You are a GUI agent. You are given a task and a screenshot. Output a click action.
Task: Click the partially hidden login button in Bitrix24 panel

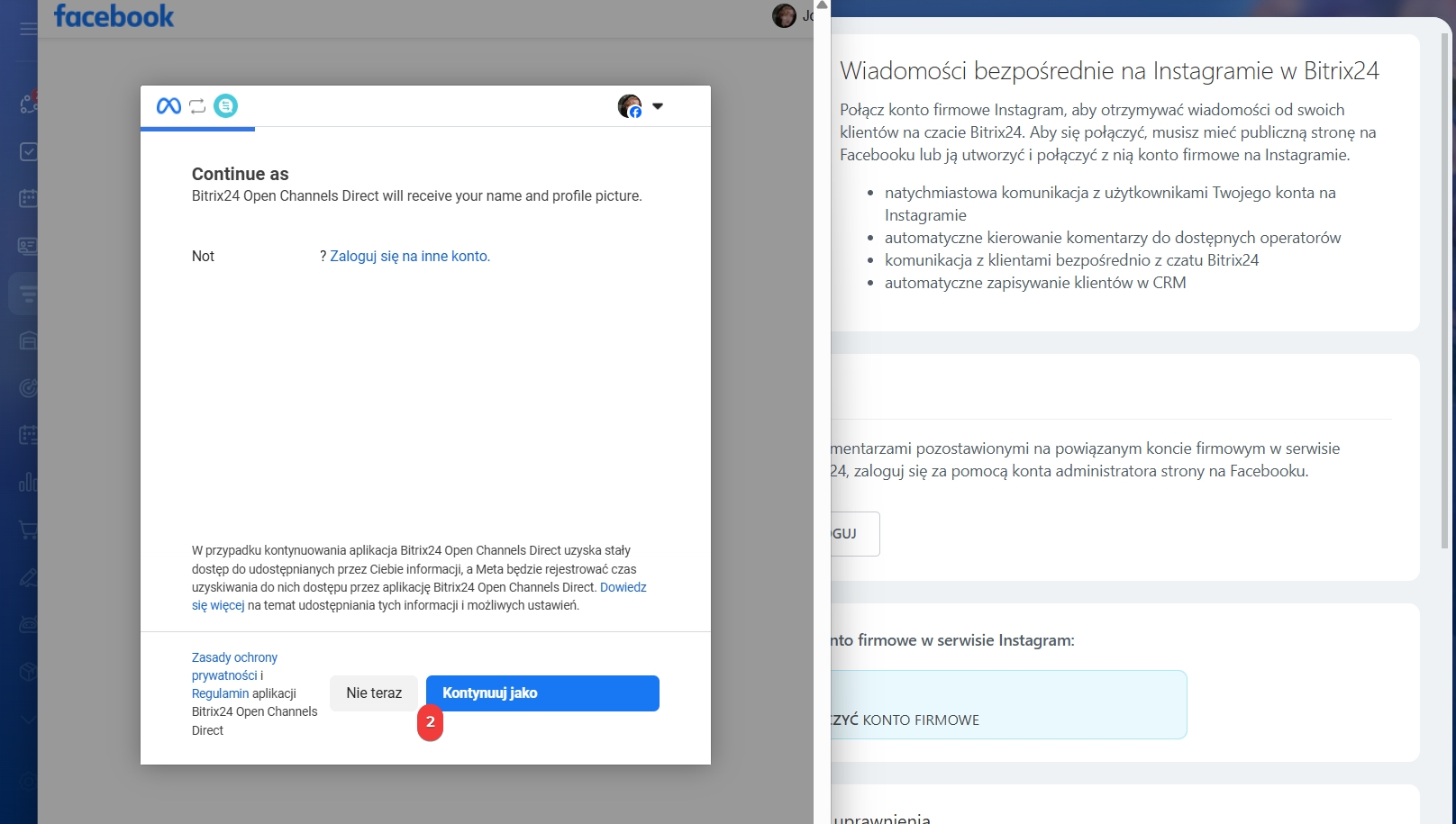coord(855,534)
